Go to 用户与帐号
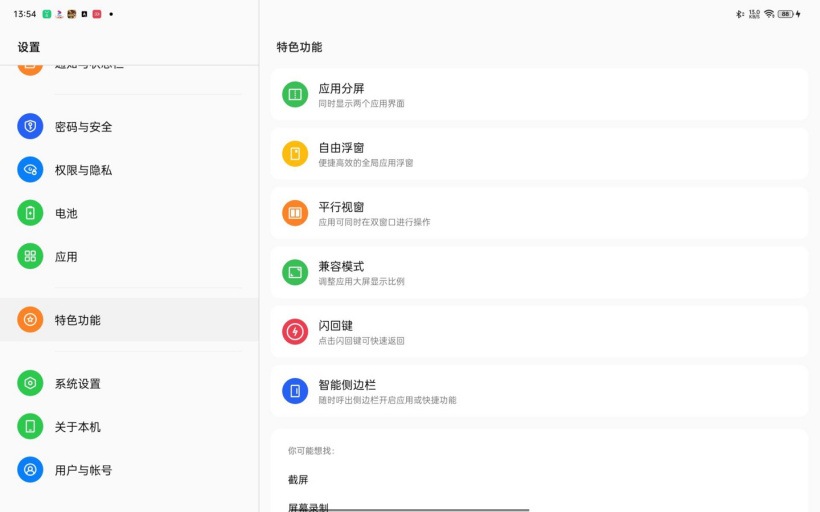The width and height of the screenshot is (820, 512). 129,470
